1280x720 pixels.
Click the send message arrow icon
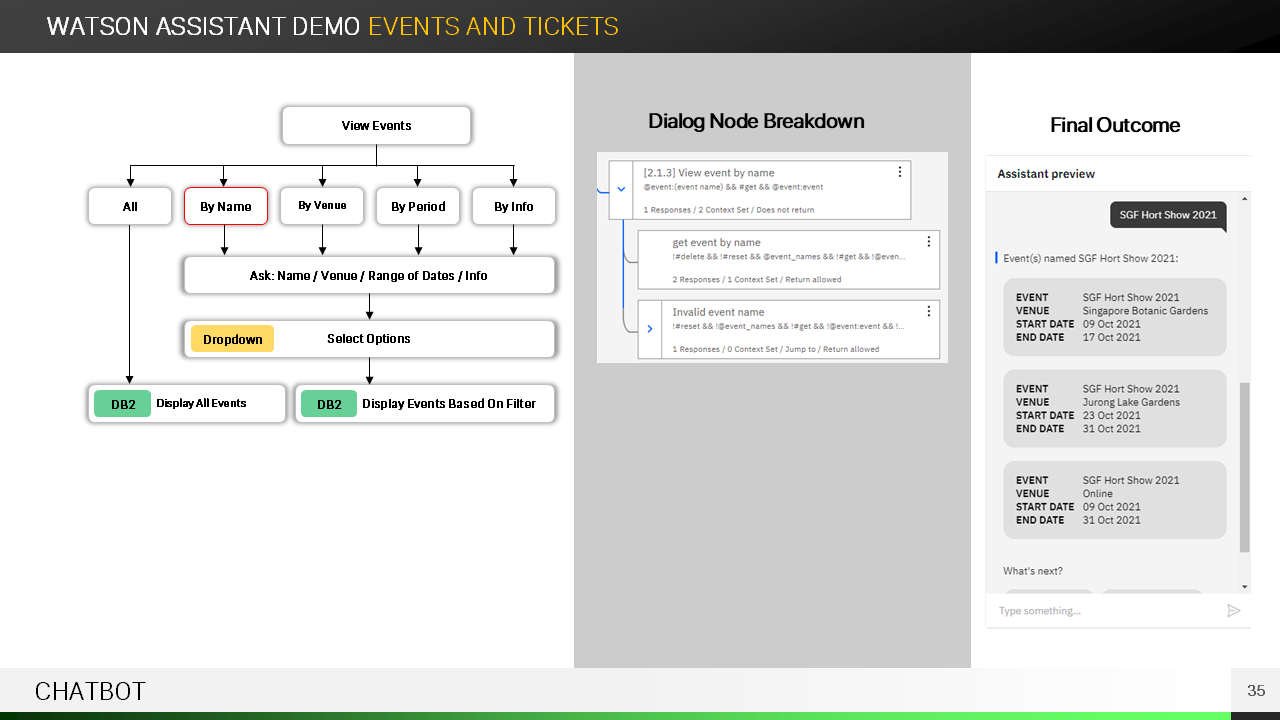[1233, 610]
